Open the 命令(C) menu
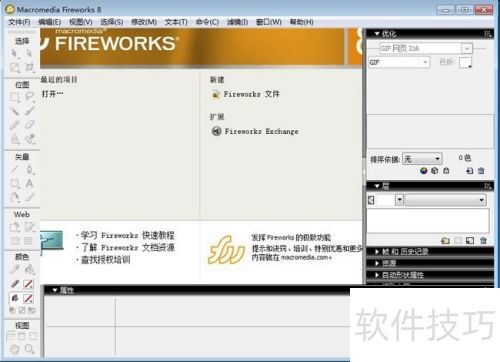The width and height of the screenshot is (500, 362). tap(207, 22)
